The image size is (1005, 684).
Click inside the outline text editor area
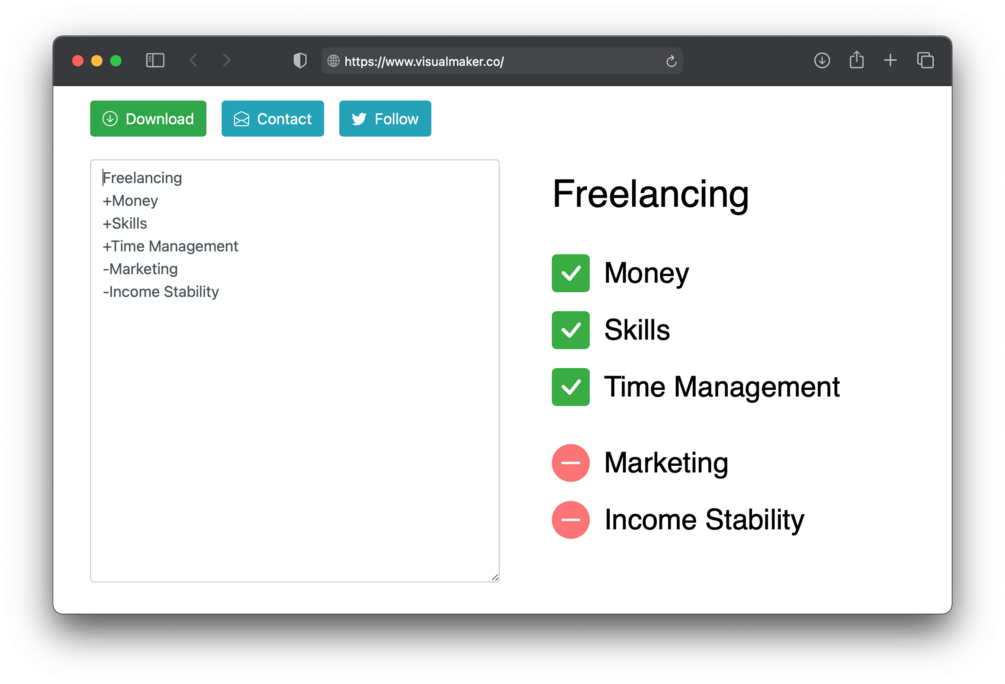click(x=295, y=370)
